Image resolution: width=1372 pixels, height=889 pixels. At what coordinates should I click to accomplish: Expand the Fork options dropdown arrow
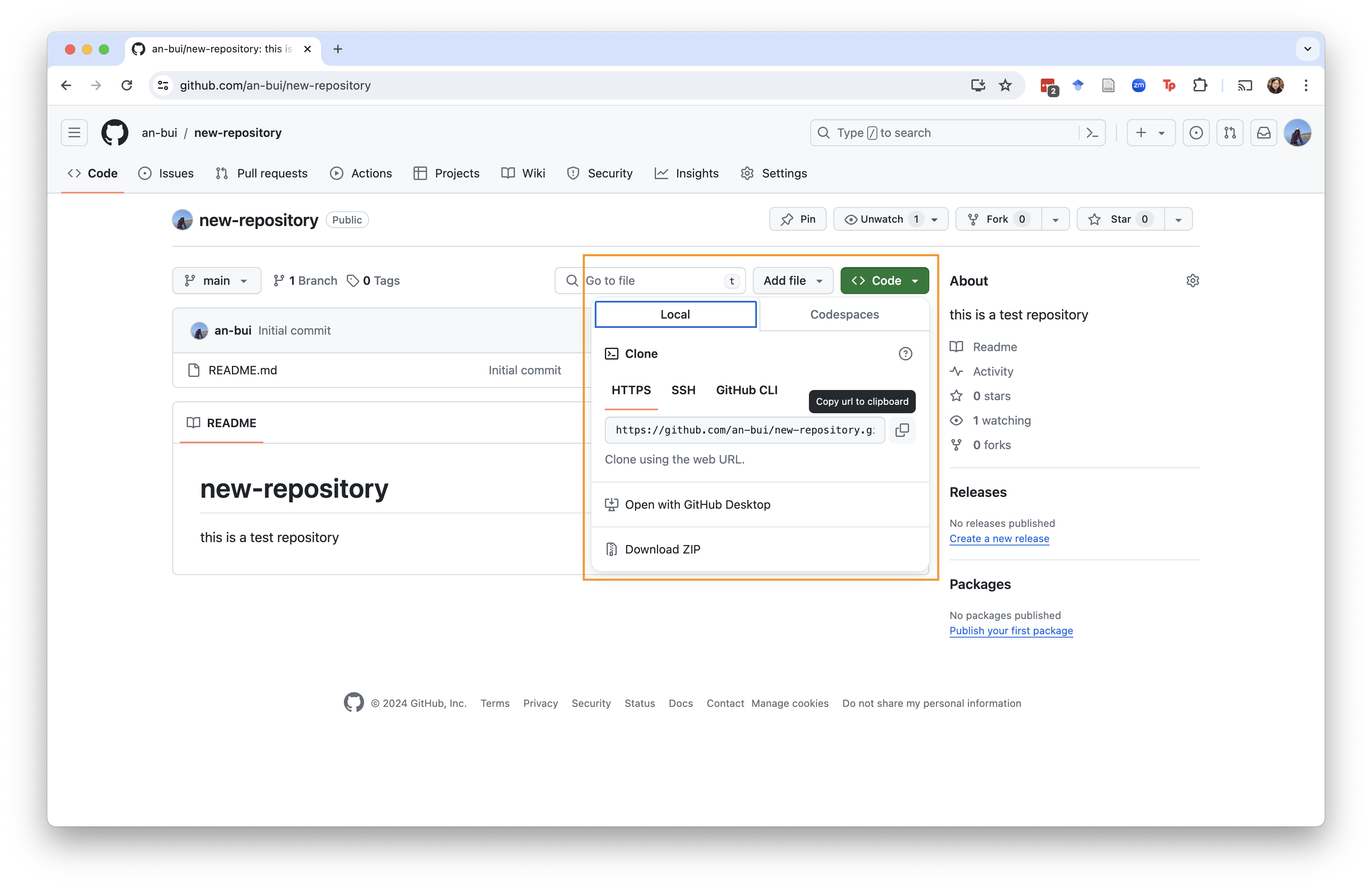tap(1055, 220)
